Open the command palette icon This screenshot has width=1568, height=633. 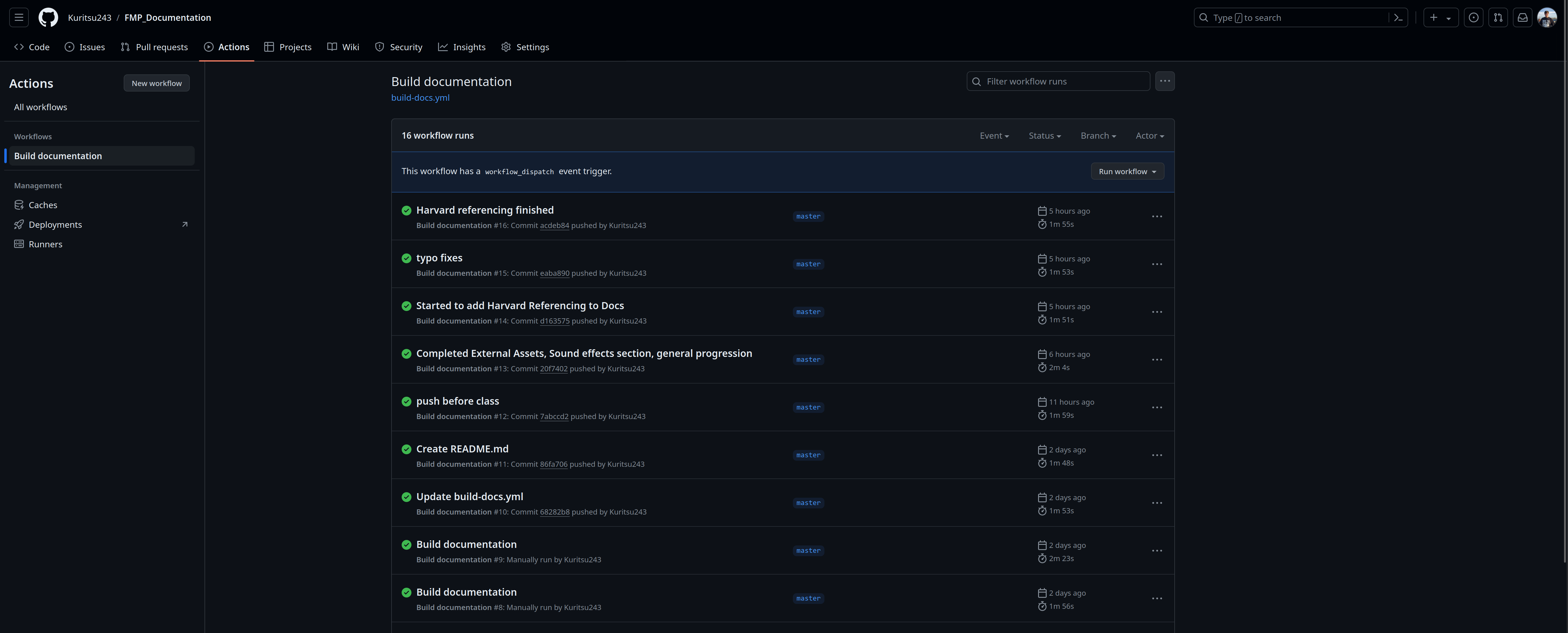[1398, 18]
